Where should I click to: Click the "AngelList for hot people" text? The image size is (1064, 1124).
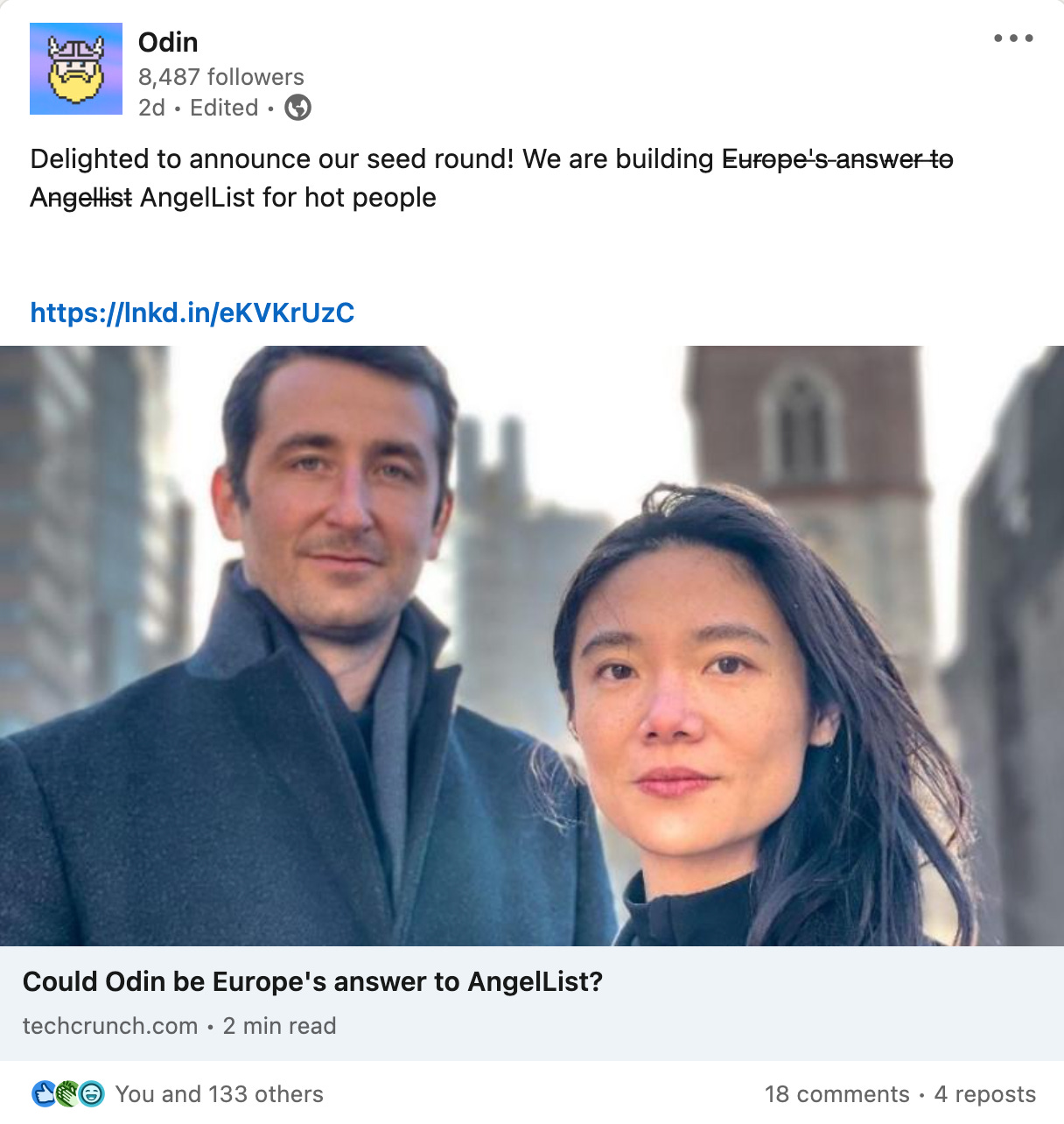288,198
